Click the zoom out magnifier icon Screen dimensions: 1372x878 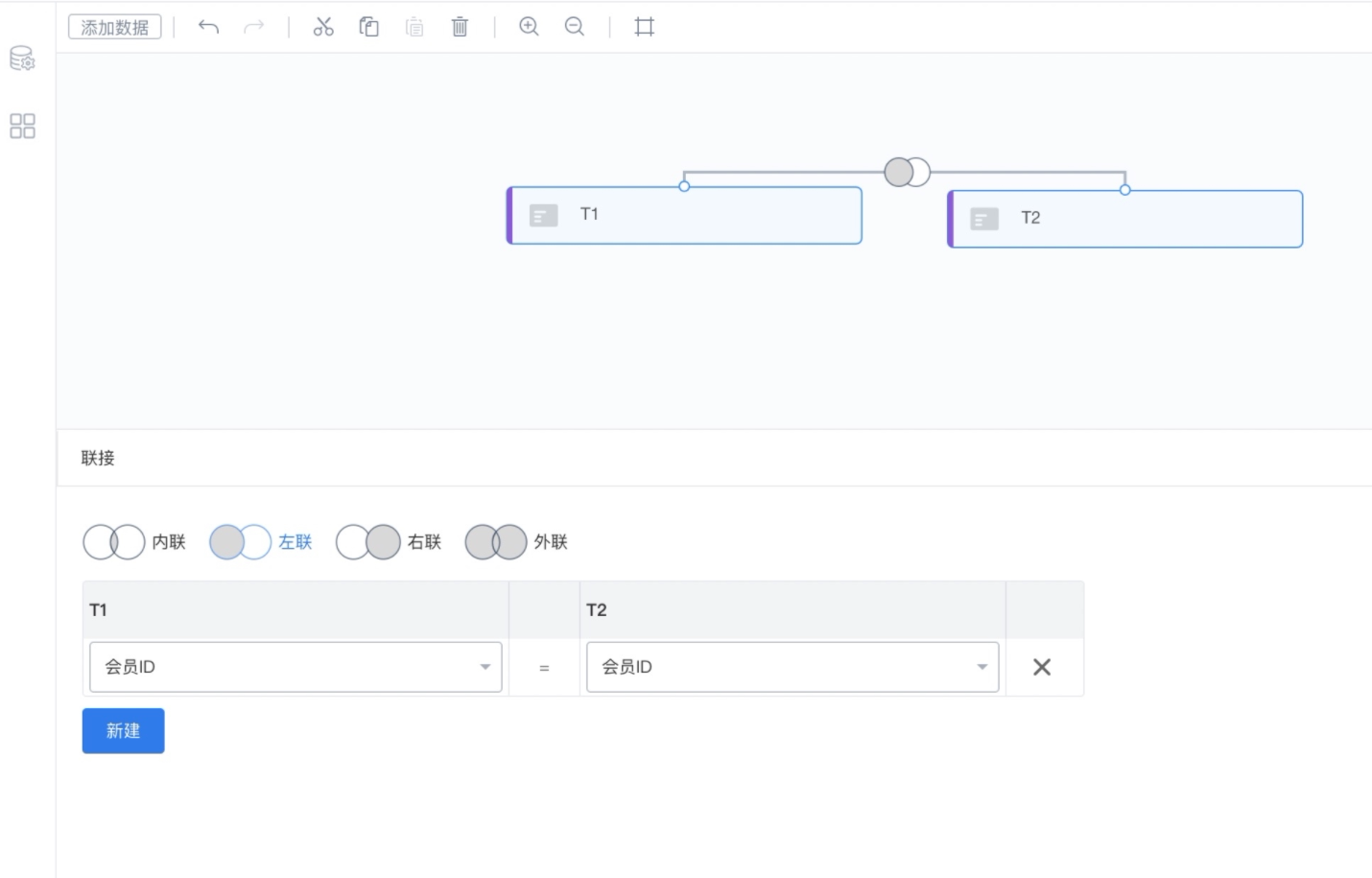[575, 27]
